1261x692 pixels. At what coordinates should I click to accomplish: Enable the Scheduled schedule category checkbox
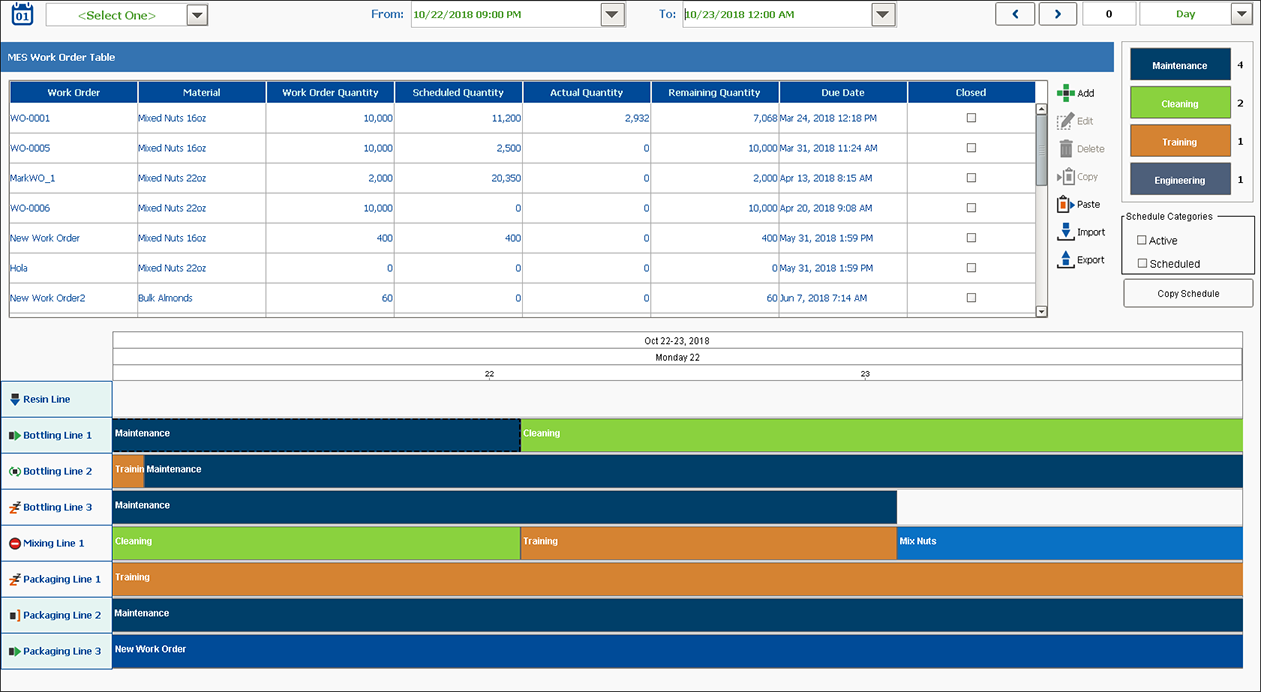pos(1144,263)
